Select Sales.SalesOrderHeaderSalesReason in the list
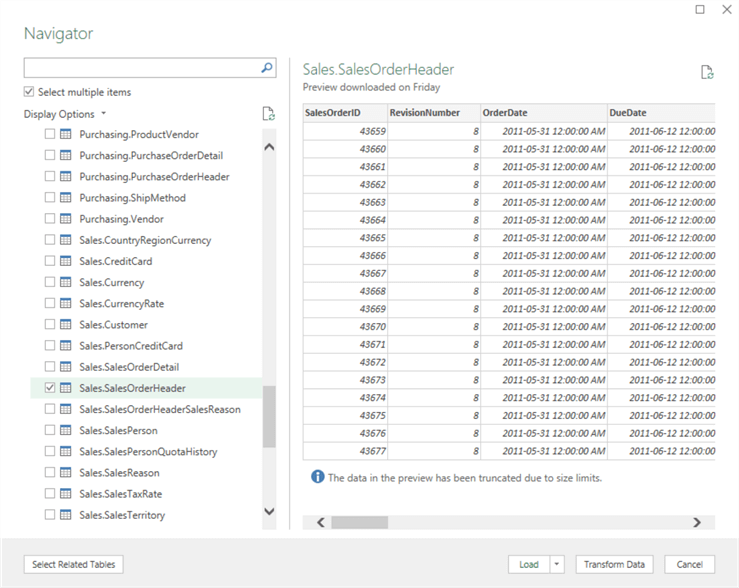 tap(159, 409)
